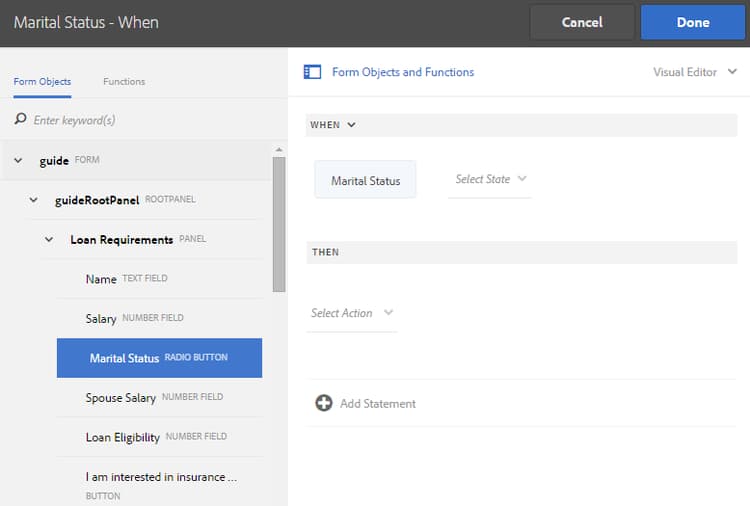The width and height of the screenshot is (750, 506).
Task: Click the Marital Status condition box
Action: [365, 180]
